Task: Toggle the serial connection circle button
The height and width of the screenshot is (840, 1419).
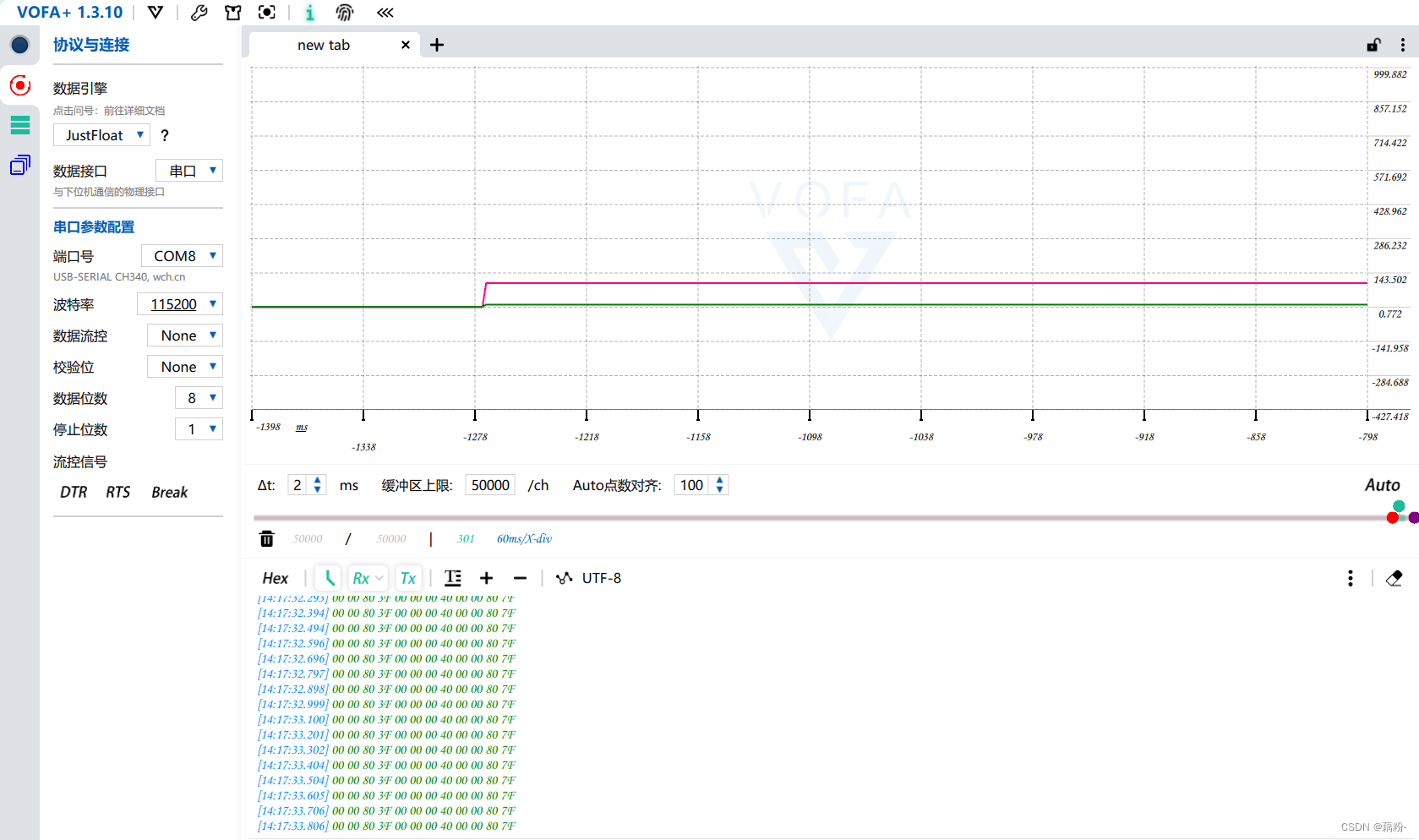Action: coord(20,45)
